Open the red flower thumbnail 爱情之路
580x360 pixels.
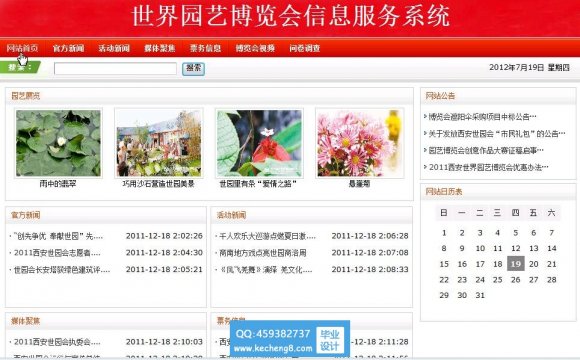pyautogui.click(x=259, y=143)
